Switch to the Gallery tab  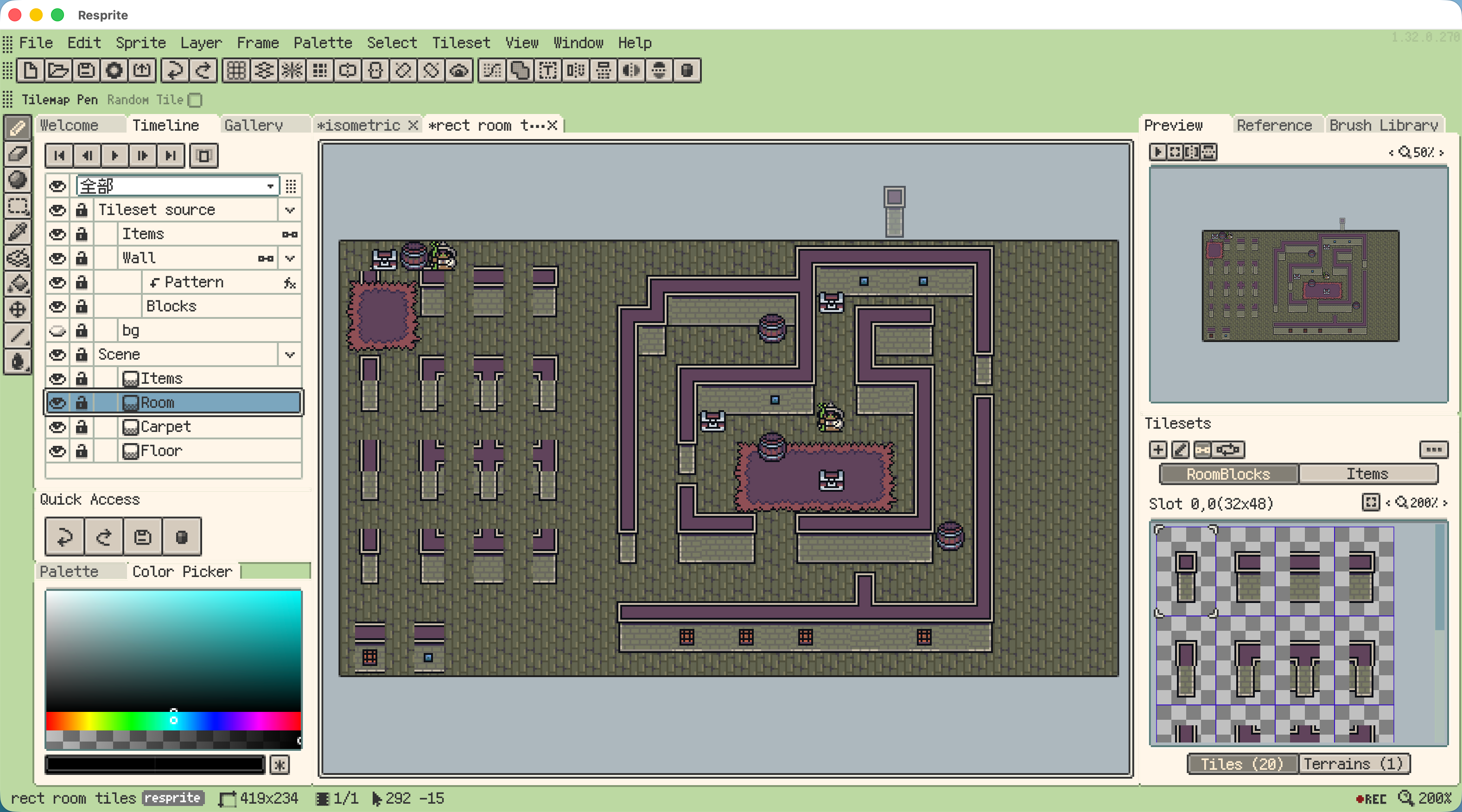[253, 126]
